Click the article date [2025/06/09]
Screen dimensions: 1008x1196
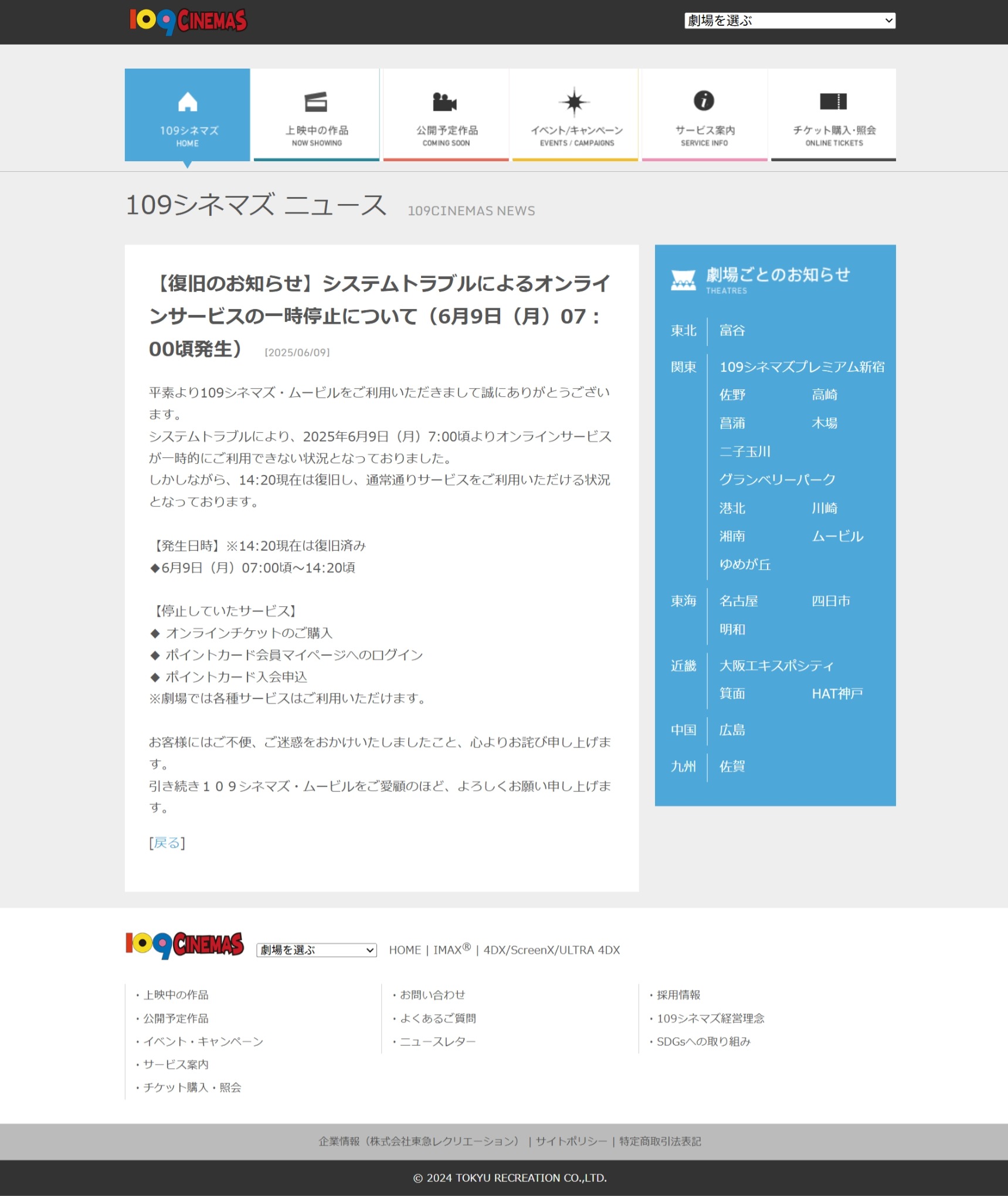[297, 352]
